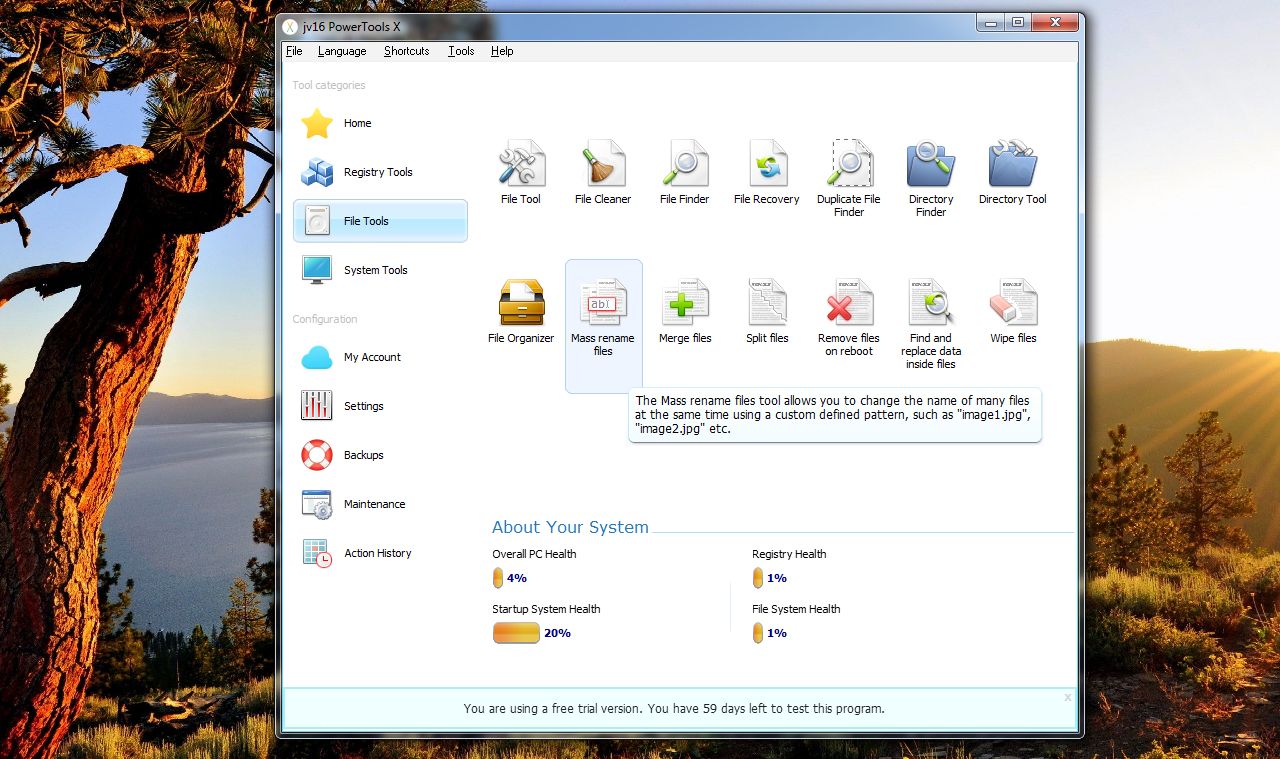Click the Registry Health 1% bar
The width and height of the screenshot is (1280, 759).
pos(757,578)
